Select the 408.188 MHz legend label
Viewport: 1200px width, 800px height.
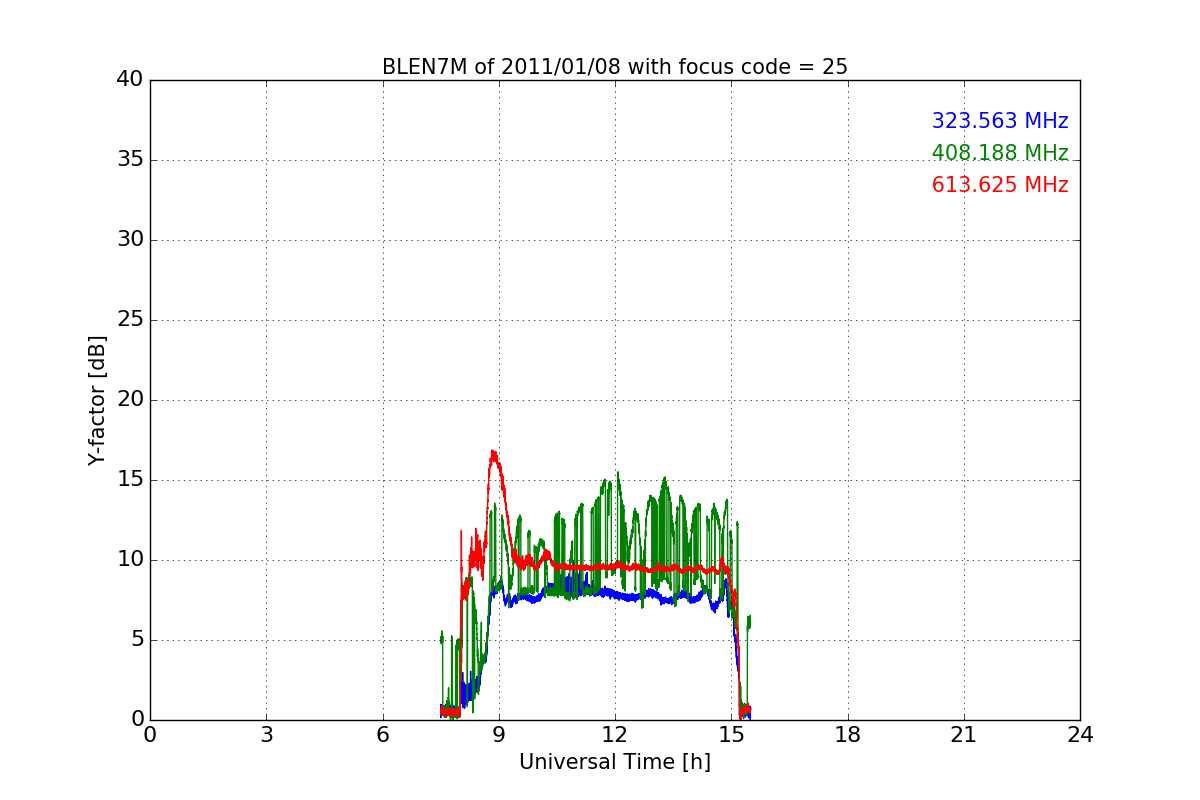(1000, 153)
